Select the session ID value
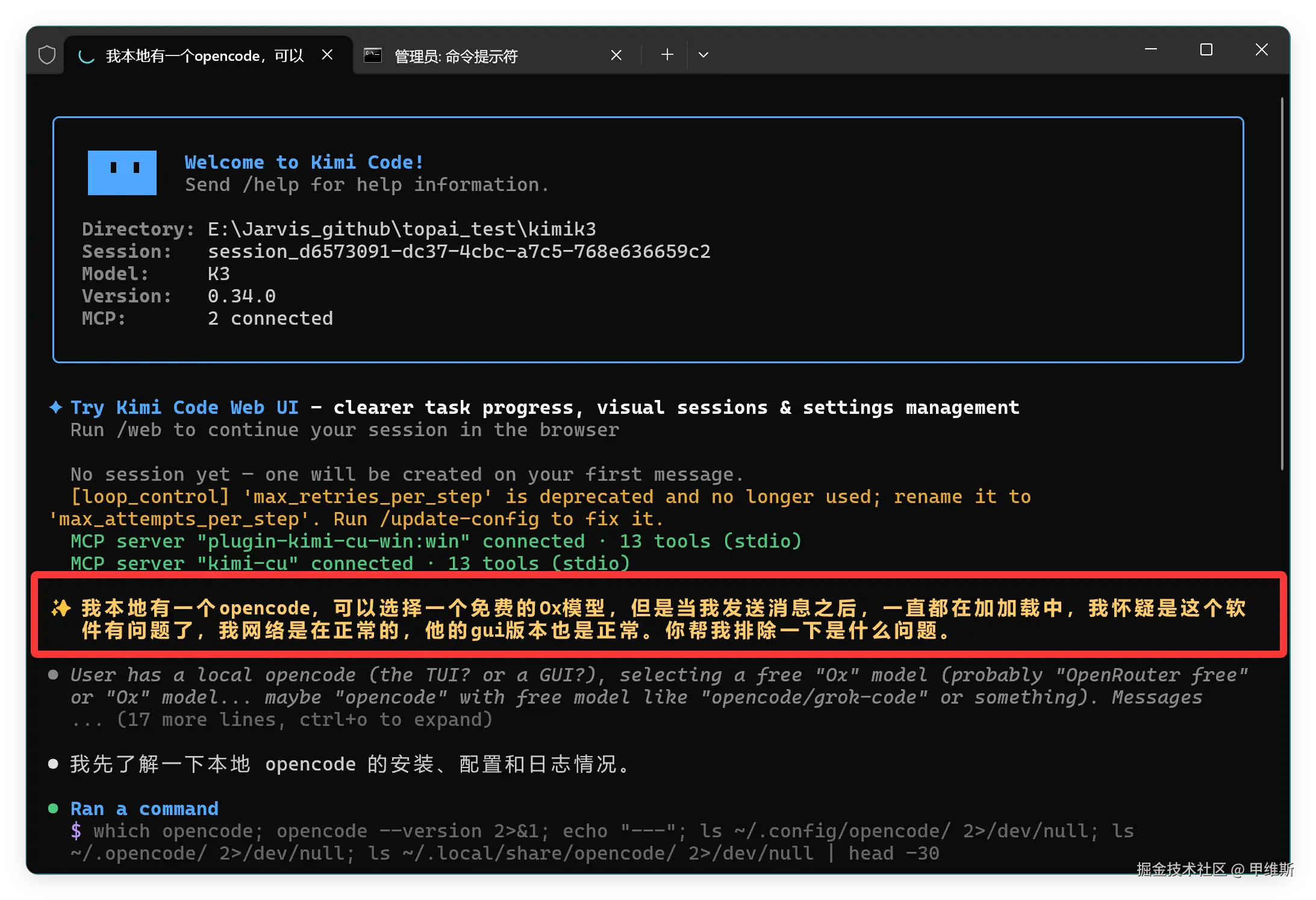This screenshot has width=1316, height=900. click(x=459, y=251)
